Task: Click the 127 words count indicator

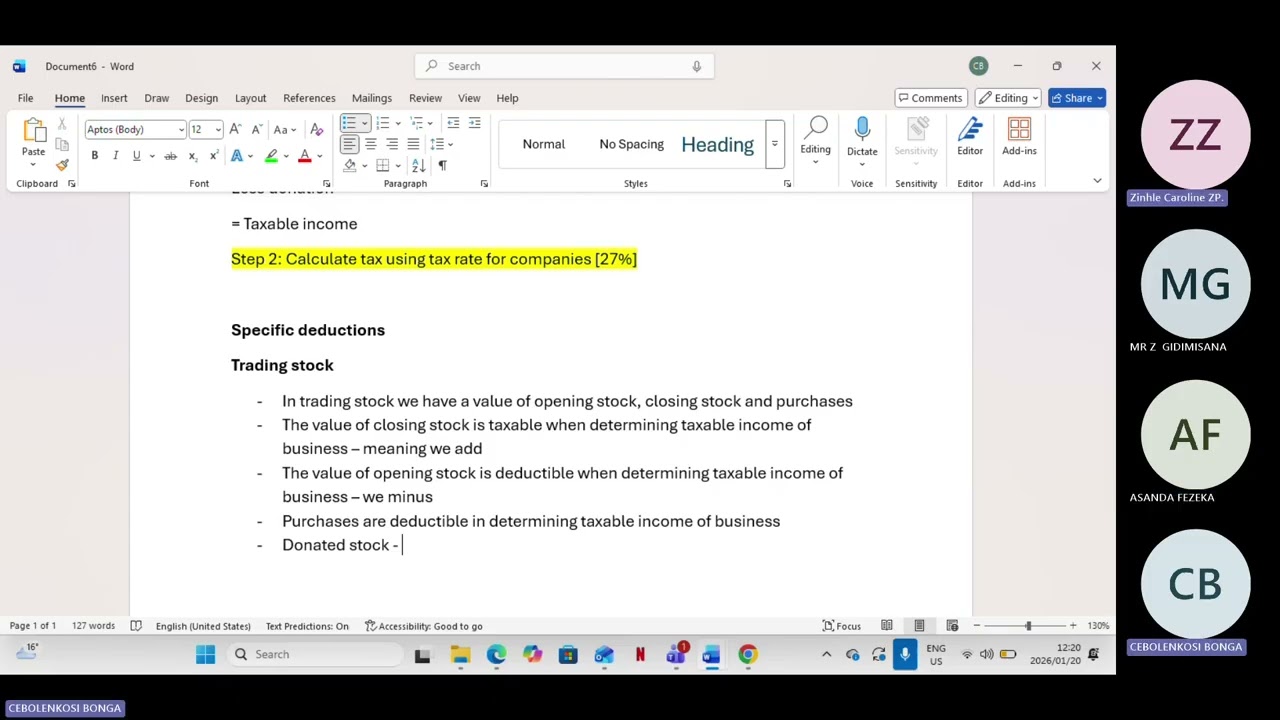Action: (93, 626)
